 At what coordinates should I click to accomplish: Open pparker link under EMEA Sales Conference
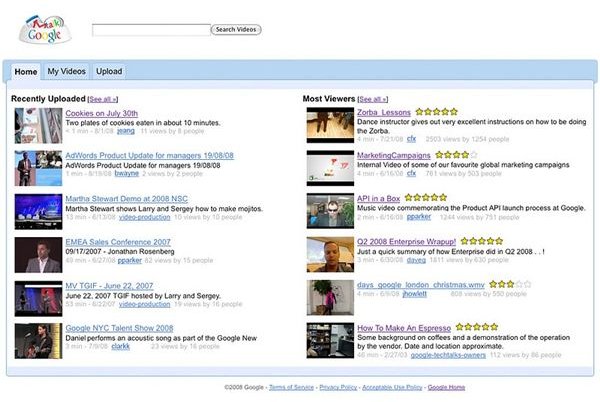[x=130, y=260]
